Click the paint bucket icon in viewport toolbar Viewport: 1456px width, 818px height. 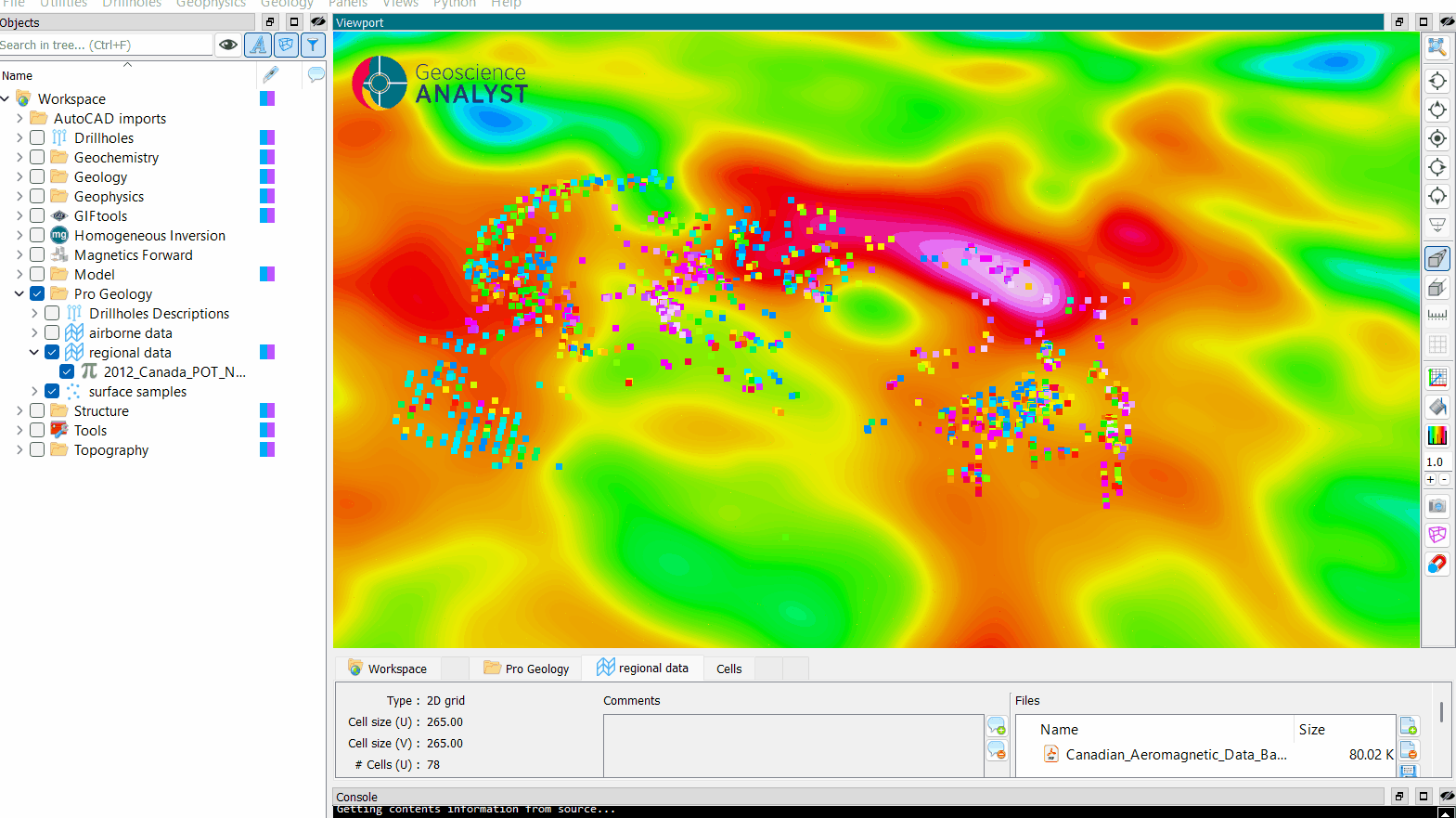(1437, 407)
